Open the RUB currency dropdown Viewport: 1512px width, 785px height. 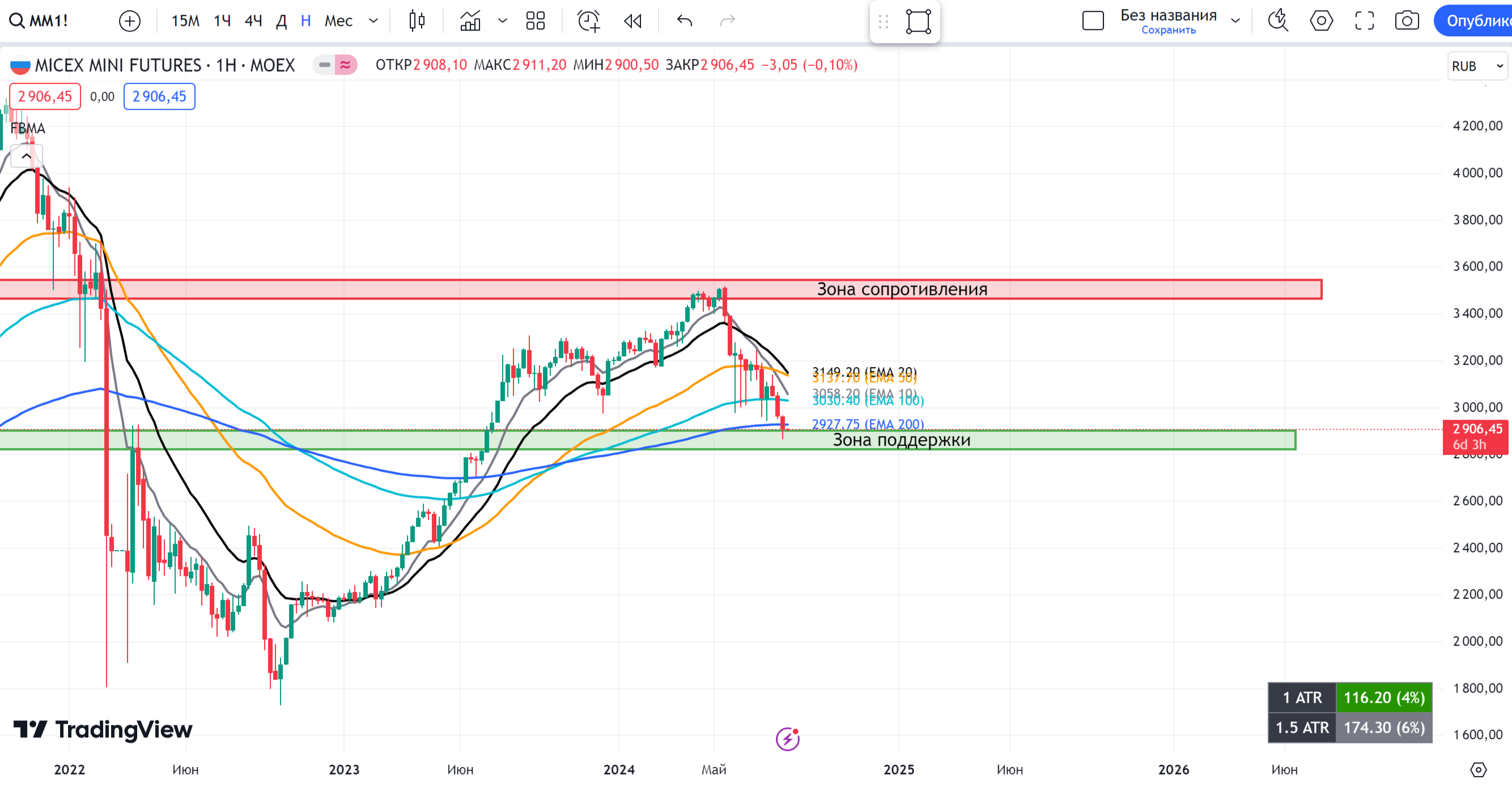[1477, 66]
